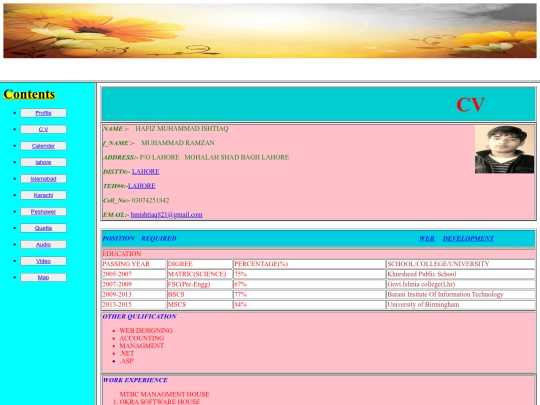
Task: Click the profile photo thumbnail
Action: pyautogui.click(x=505, y=149)
